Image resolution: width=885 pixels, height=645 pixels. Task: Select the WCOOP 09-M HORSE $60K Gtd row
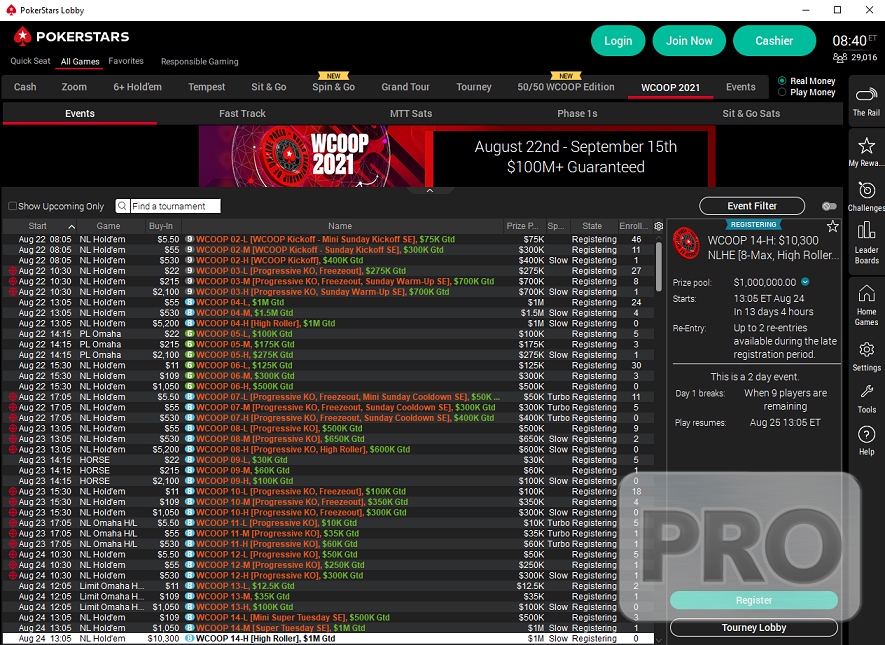327,471
